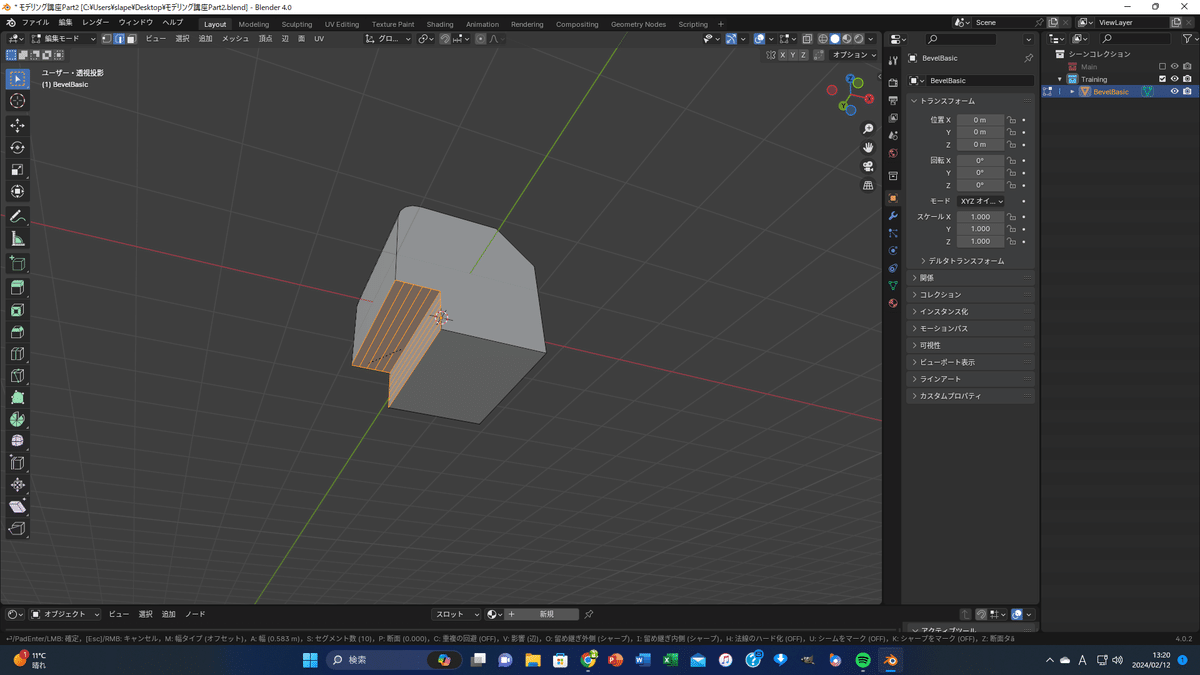Select the Rotate tool in left toolbar

point(17,147)
